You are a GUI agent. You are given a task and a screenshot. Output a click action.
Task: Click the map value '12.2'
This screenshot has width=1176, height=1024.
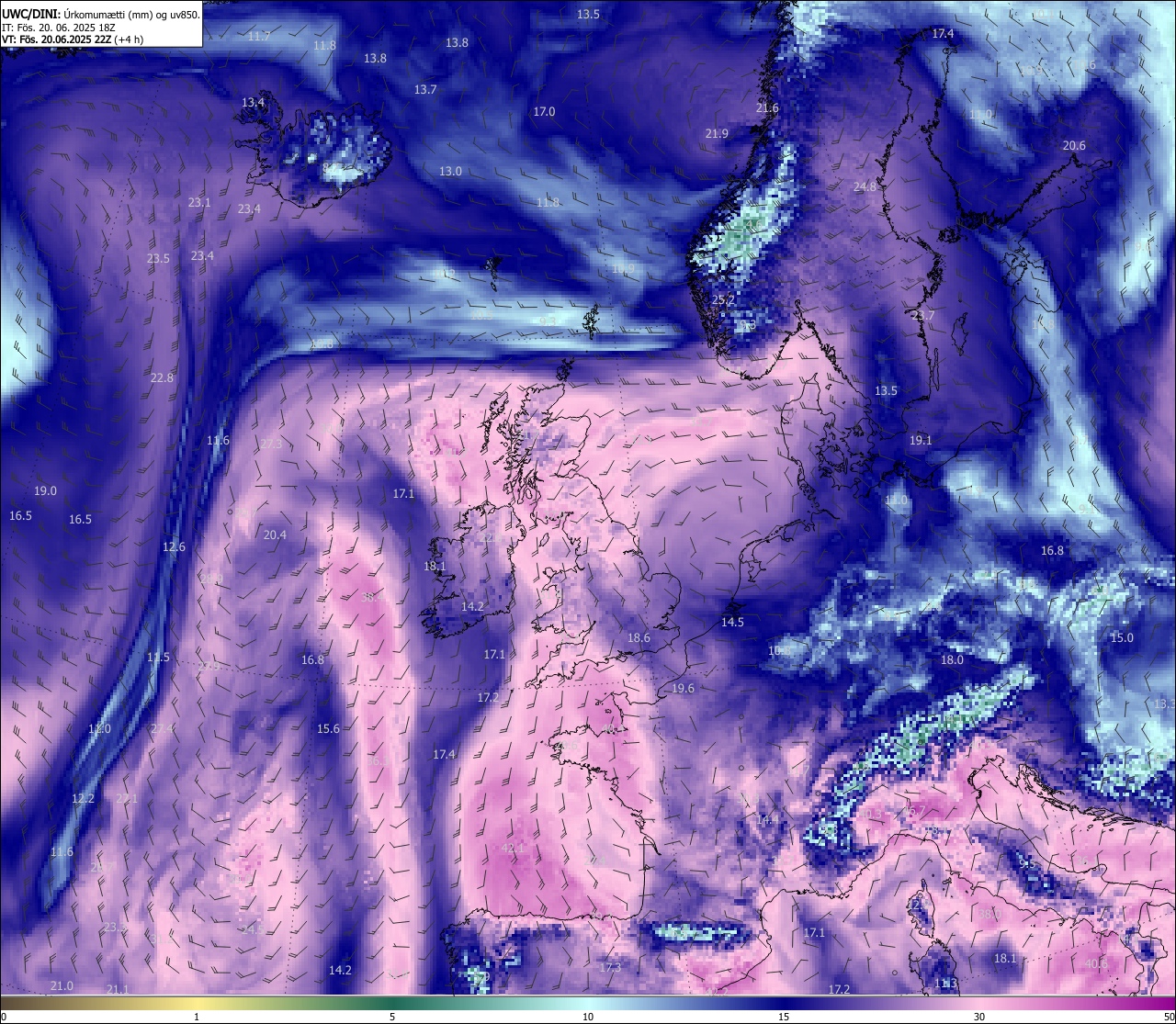[x=83, y=799]
